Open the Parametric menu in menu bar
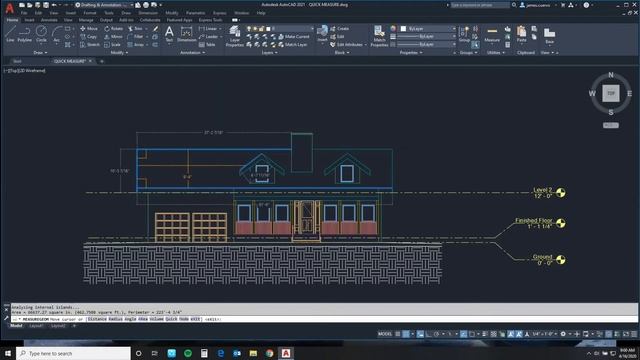640x360 pixels. [196, 13]
